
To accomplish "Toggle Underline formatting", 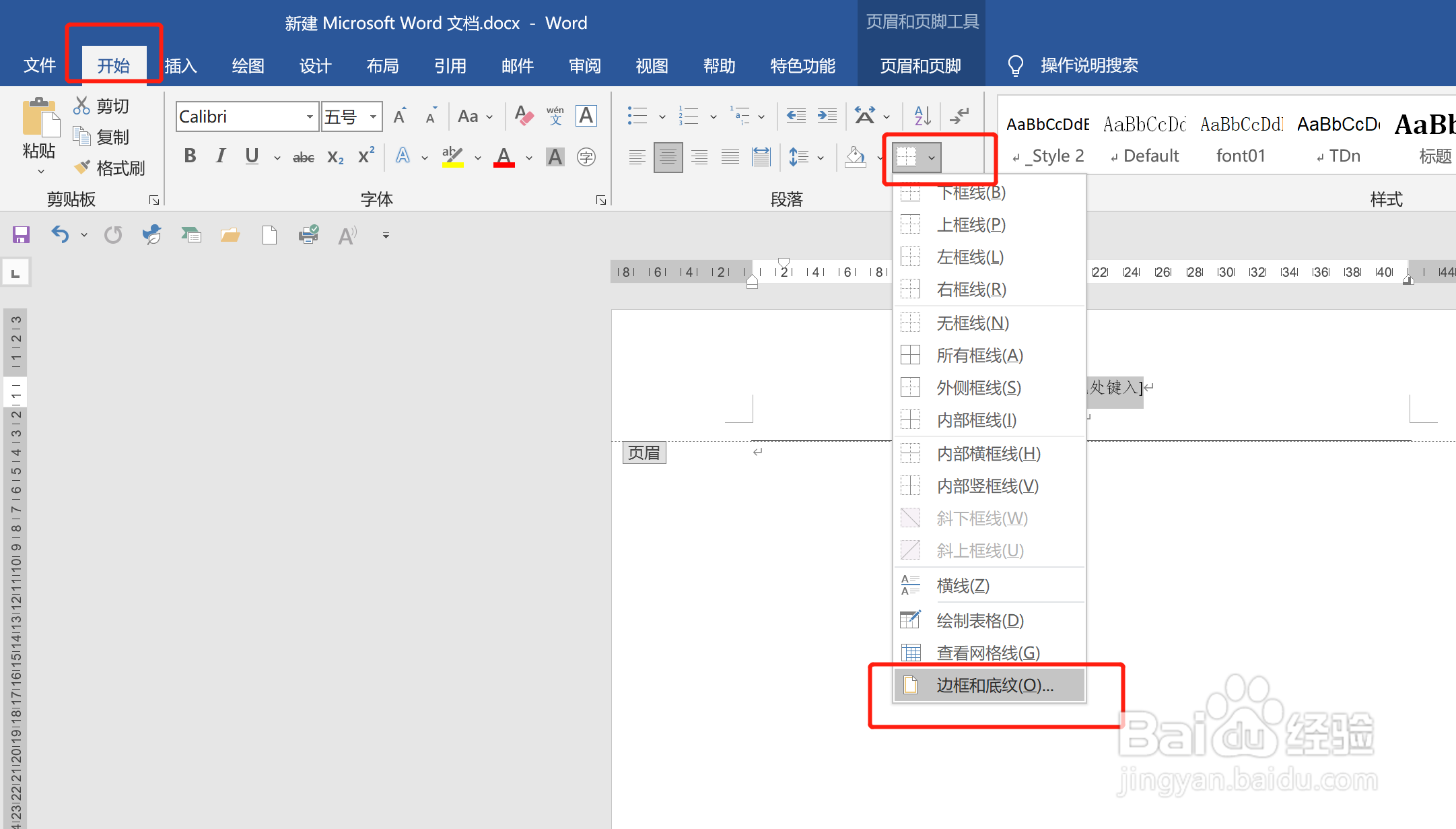I will [252, 156].
